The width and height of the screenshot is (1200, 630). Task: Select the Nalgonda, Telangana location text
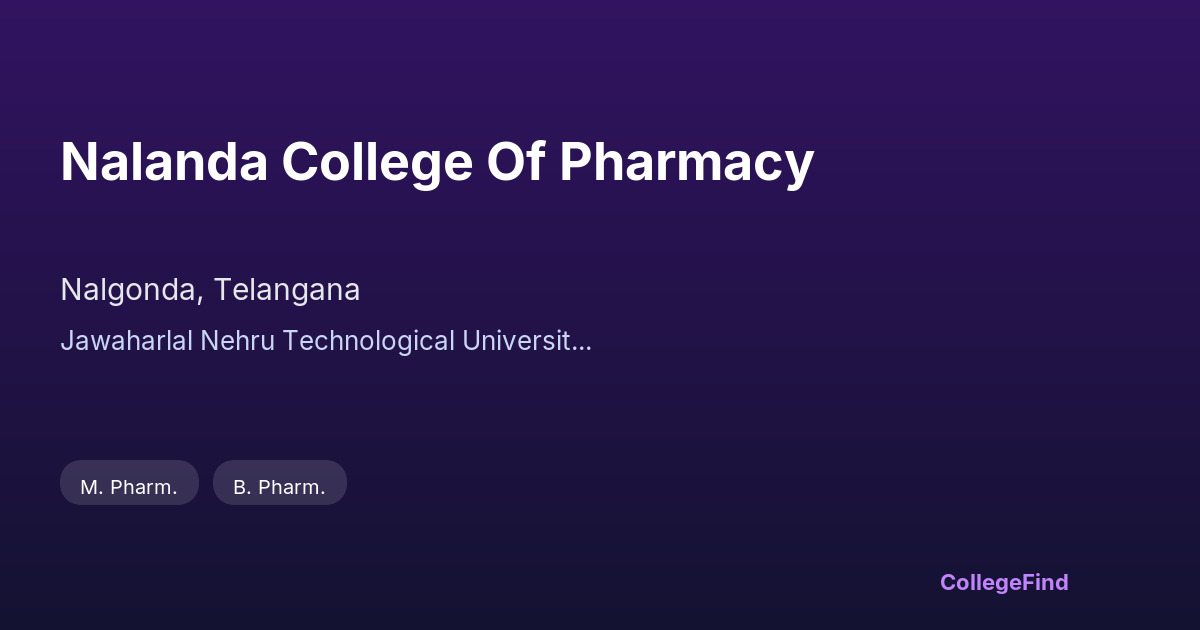(x=210, y=290)
